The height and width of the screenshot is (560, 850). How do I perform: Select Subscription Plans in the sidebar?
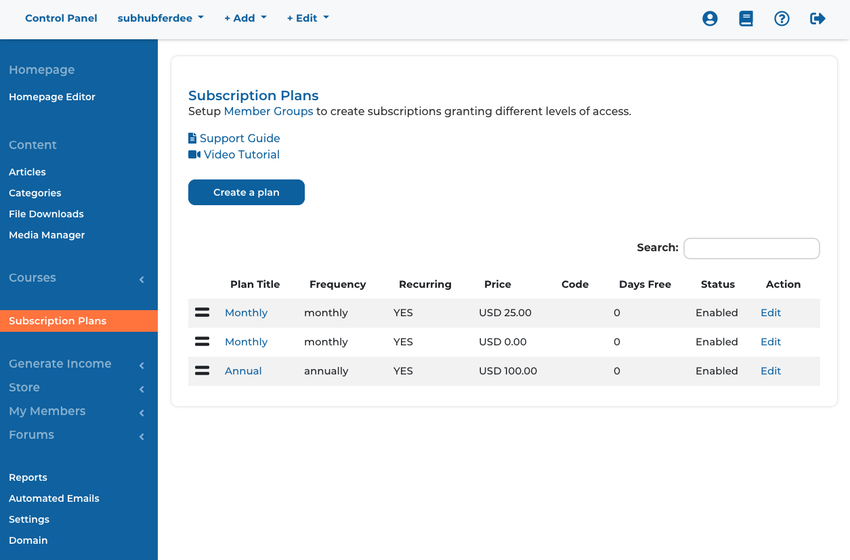coord(79,321)
